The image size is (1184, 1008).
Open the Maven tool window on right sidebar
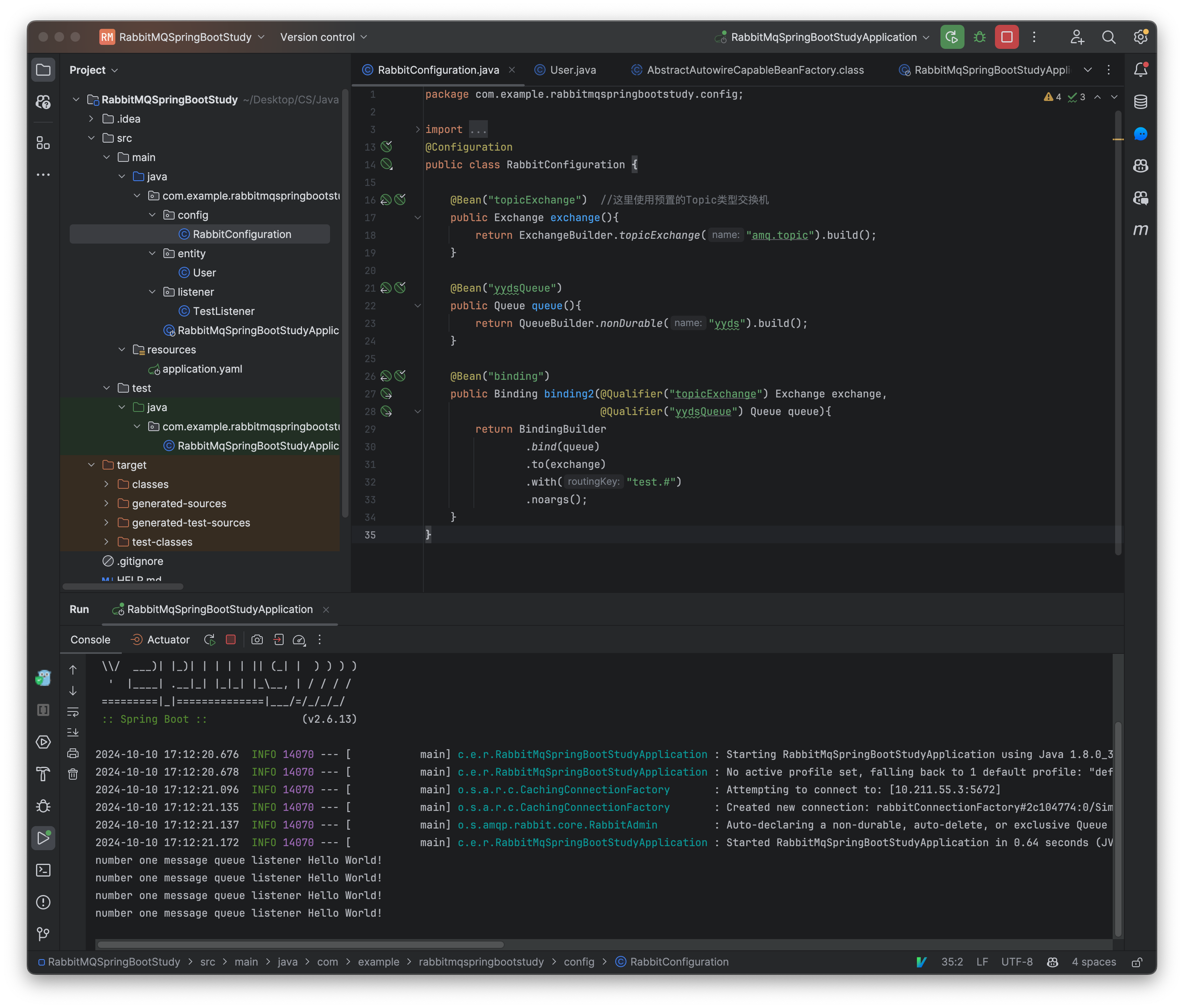[1140, 230]
